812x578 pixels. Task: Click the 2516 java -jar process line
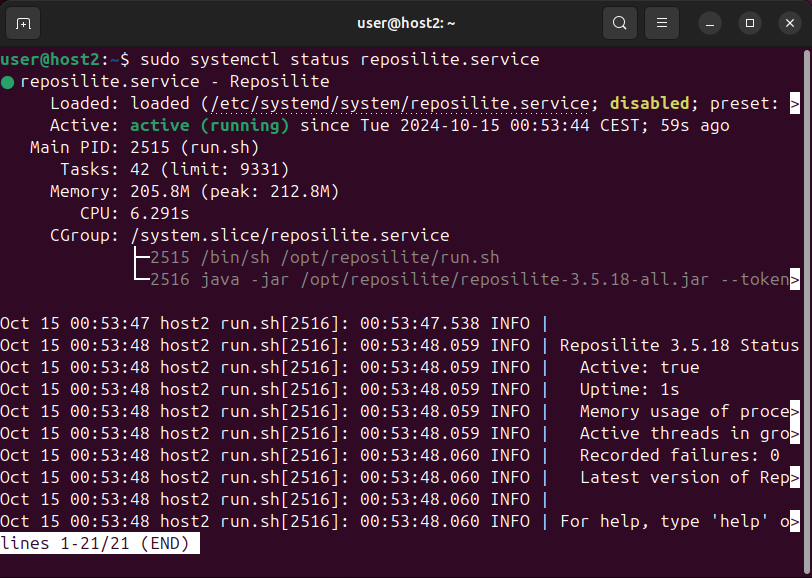click(x=469, y=280)
